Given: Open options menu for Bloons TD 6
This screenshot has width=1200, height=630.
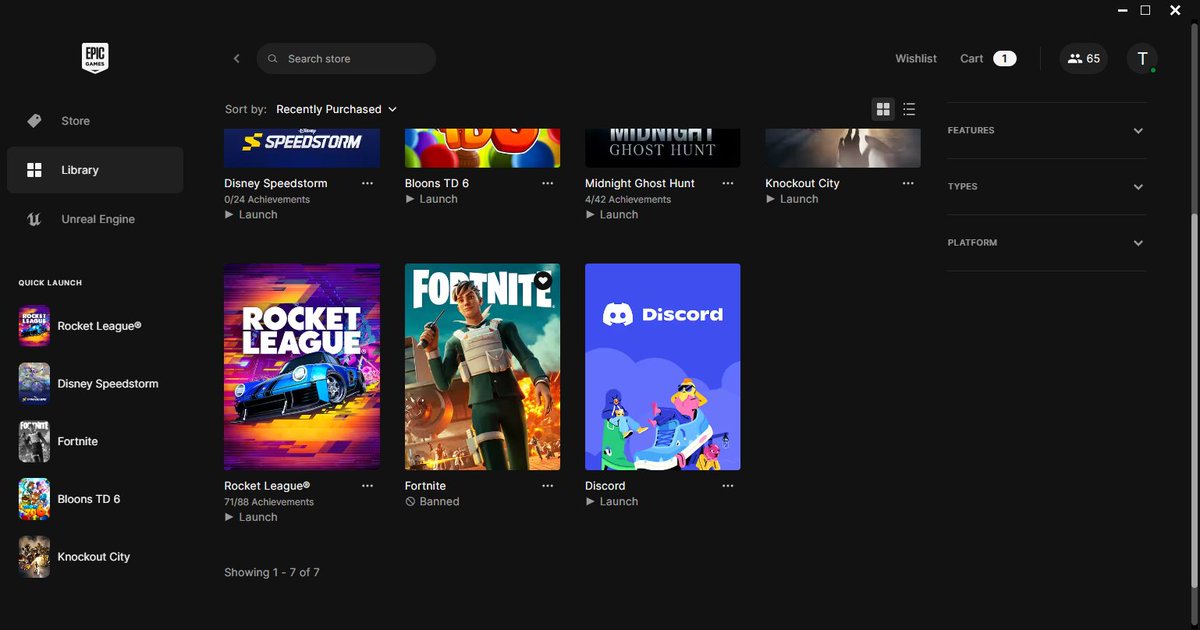Looking at the screenshot, I should [547, 184].
